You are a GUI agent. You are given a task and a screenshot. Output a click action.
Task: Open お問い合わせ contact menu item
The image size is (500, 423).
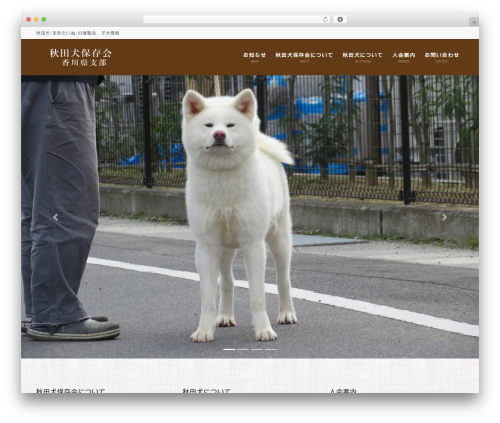442,57
